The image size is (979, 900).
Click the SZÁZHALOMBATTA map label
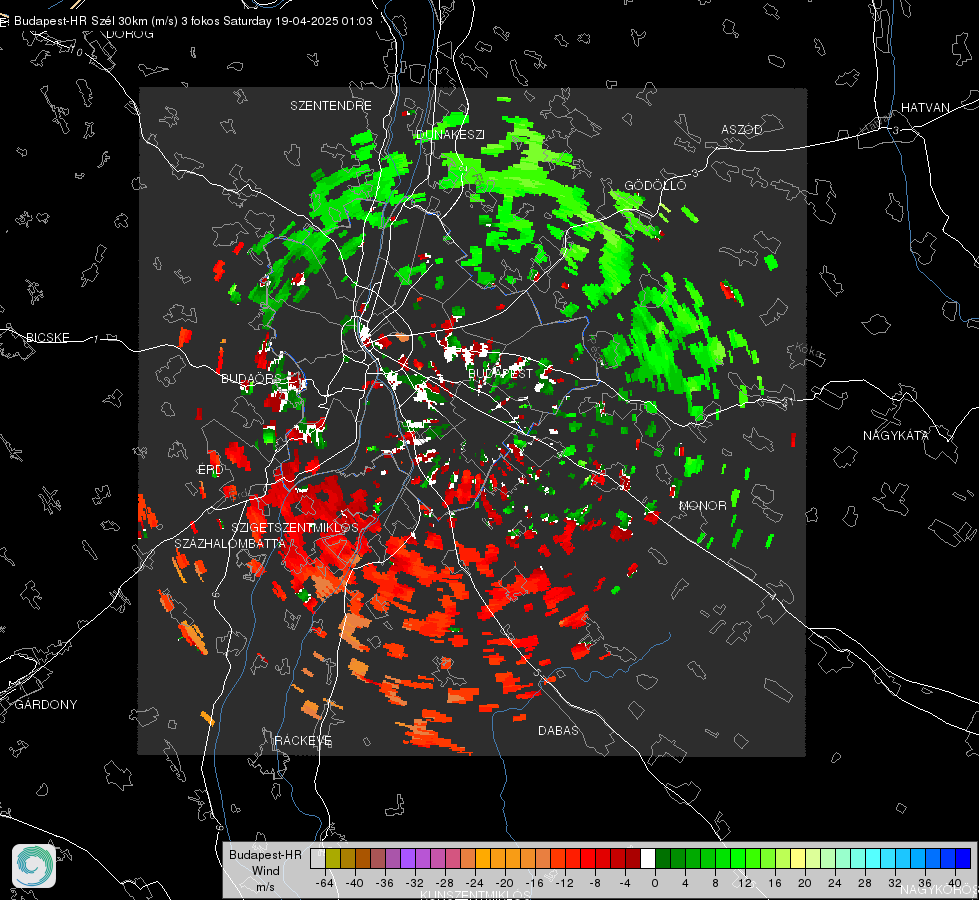pyautogui.click(x=230, y=544)
